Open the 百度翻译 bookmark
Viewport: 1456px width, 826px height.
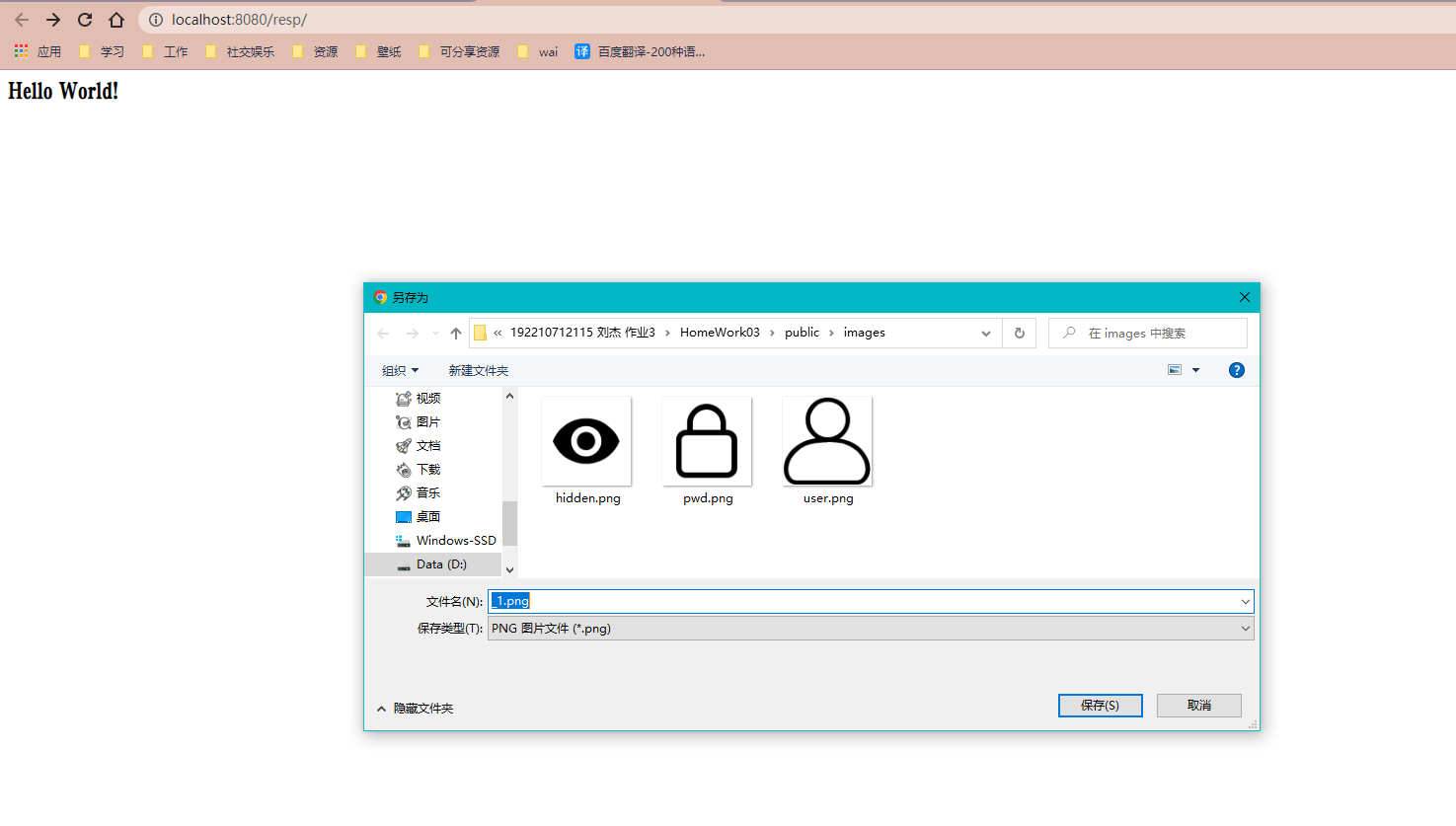coord(640,51)
